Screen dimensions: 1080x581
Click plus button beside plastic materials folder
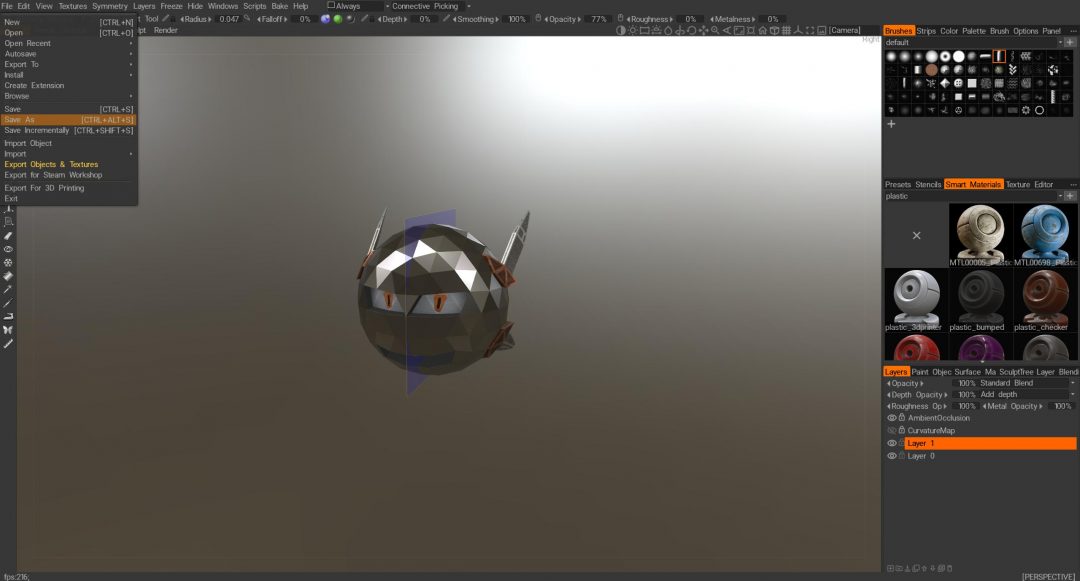[x=1070, y=196]
